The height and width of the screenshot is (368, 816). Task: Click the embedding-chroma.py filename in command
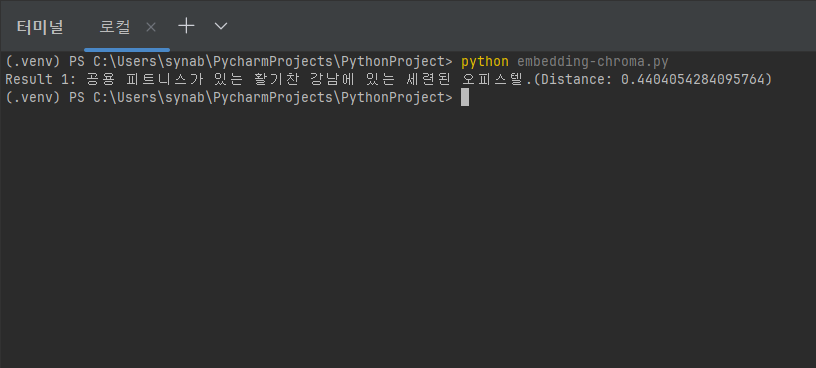(x=593, y=62)
